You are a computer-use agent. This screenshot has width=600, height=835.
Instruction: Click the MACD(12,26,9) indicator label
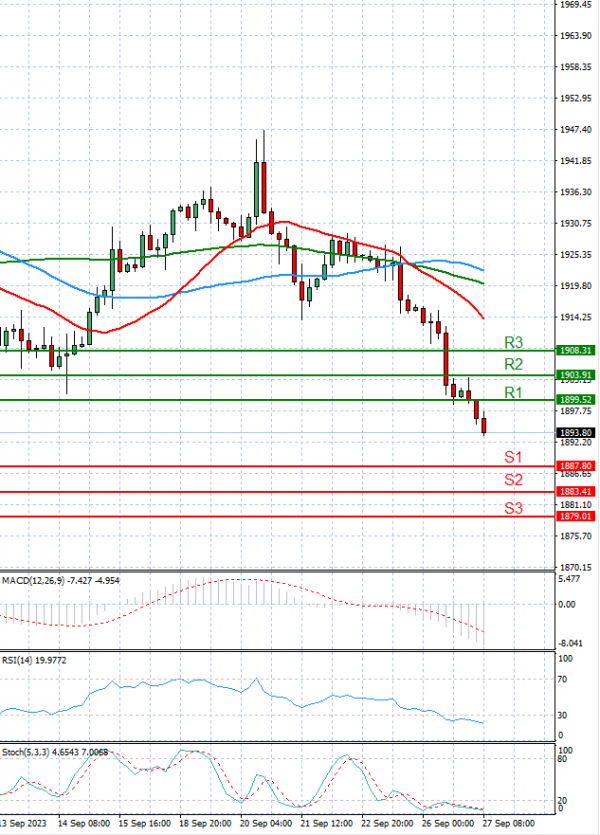61,580
